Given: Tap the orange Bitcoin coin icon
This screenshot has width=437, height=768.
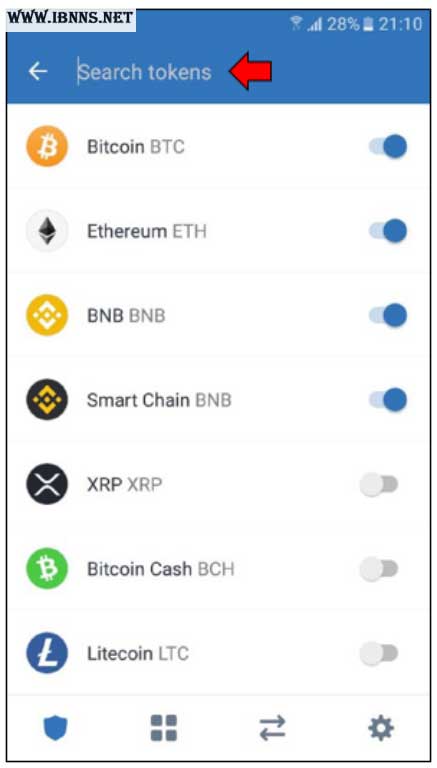Looking at the screenshot, I should tap(47, 146).
